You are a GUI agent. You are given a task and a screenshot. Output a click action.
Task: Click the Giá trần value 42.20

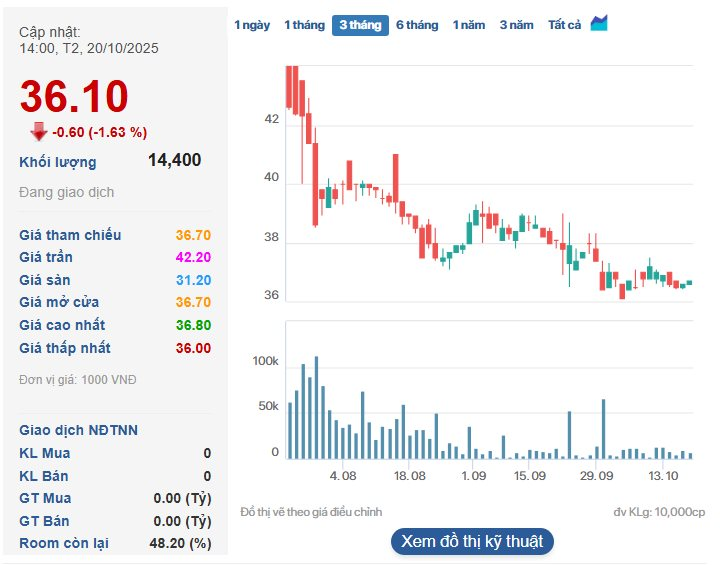[193, 258]
